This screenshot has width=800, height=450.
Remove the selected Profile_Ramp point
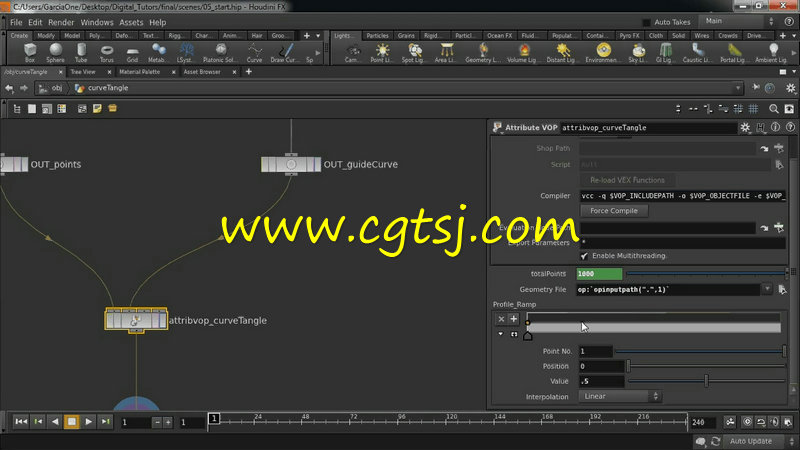pos(501,319)
